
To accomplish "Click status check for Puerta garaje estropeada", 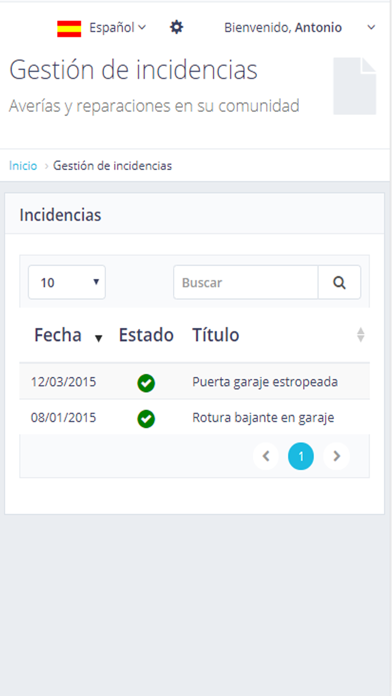I will [146, 383].
